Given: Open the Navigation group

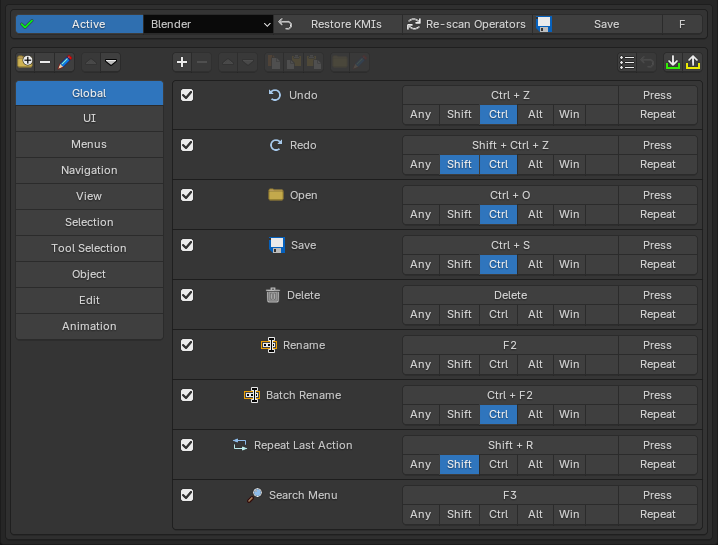Looking at the screenshot, I should tap(89, 170).
